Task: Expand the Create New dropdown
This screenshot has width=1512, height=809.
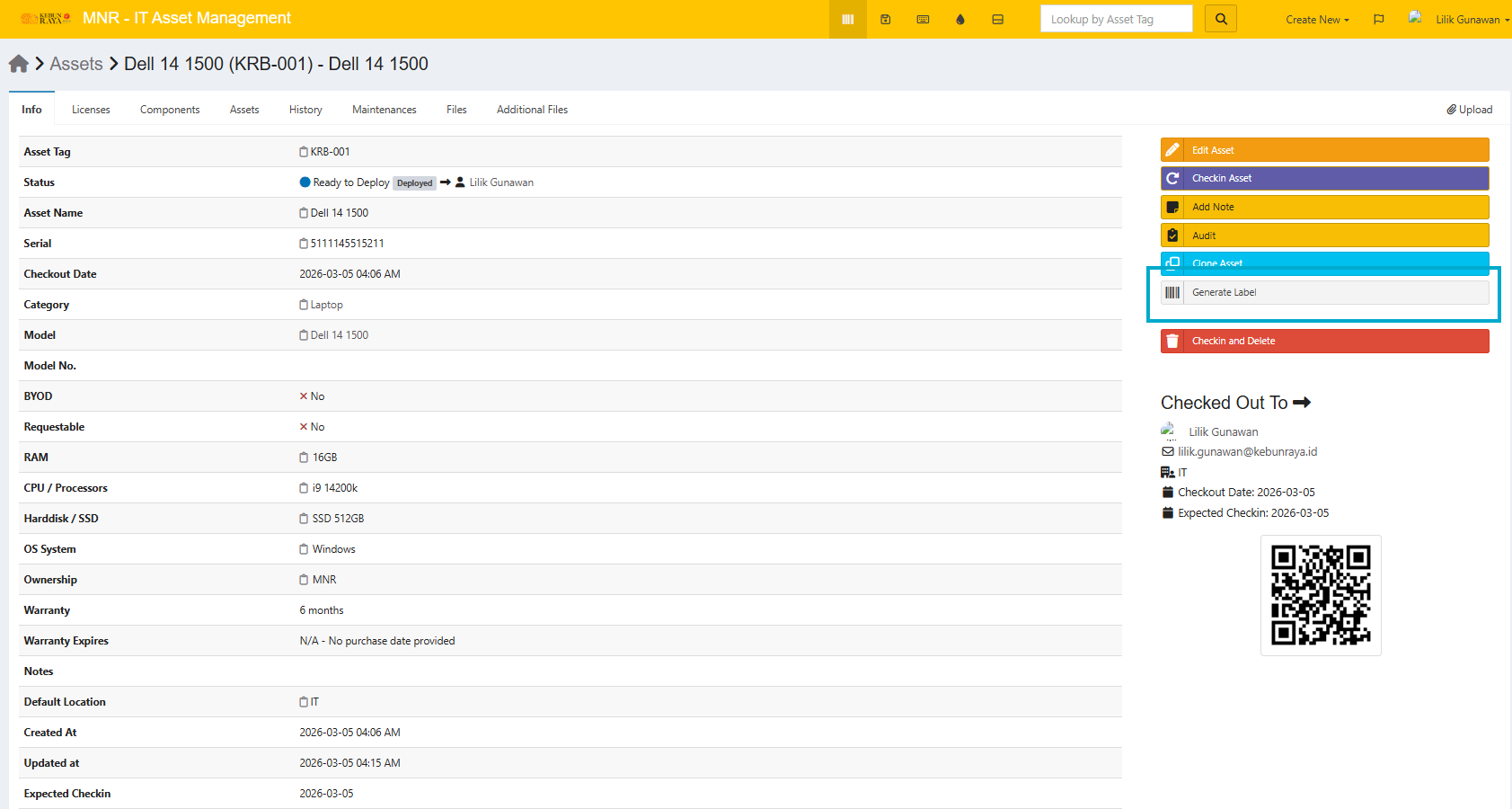Action: tap(1316, 19)
